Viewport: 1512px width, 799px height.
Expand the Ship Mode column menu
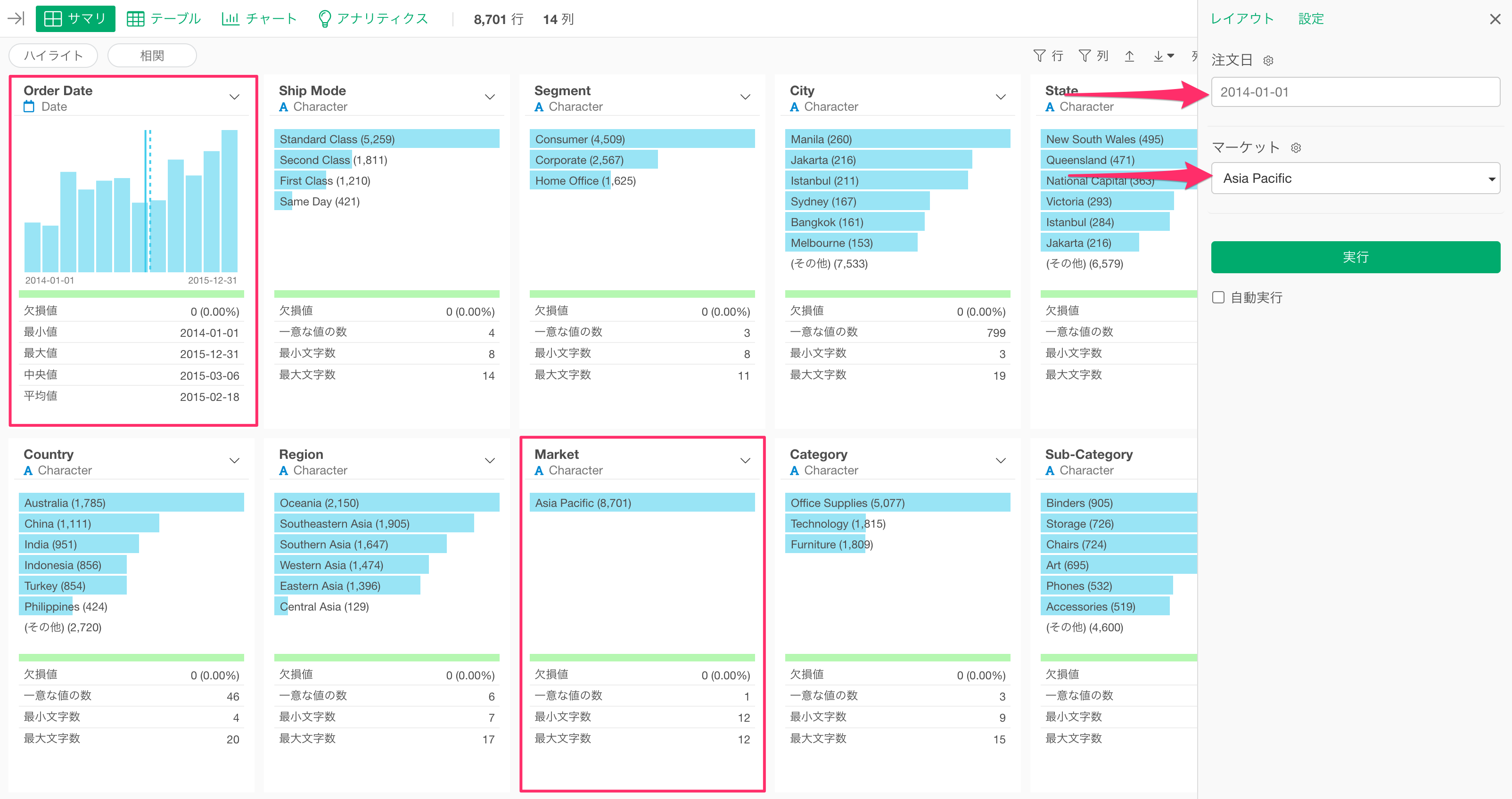tap(490, 97)
